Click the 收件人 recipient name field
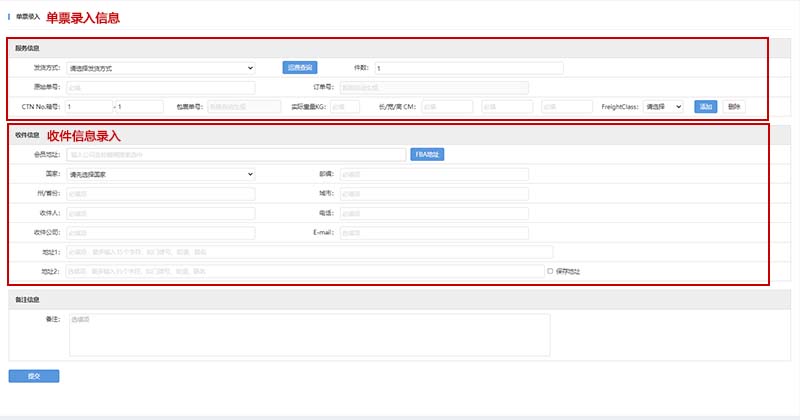This screenshot has width=800, height=420. (x=160, y=213)
